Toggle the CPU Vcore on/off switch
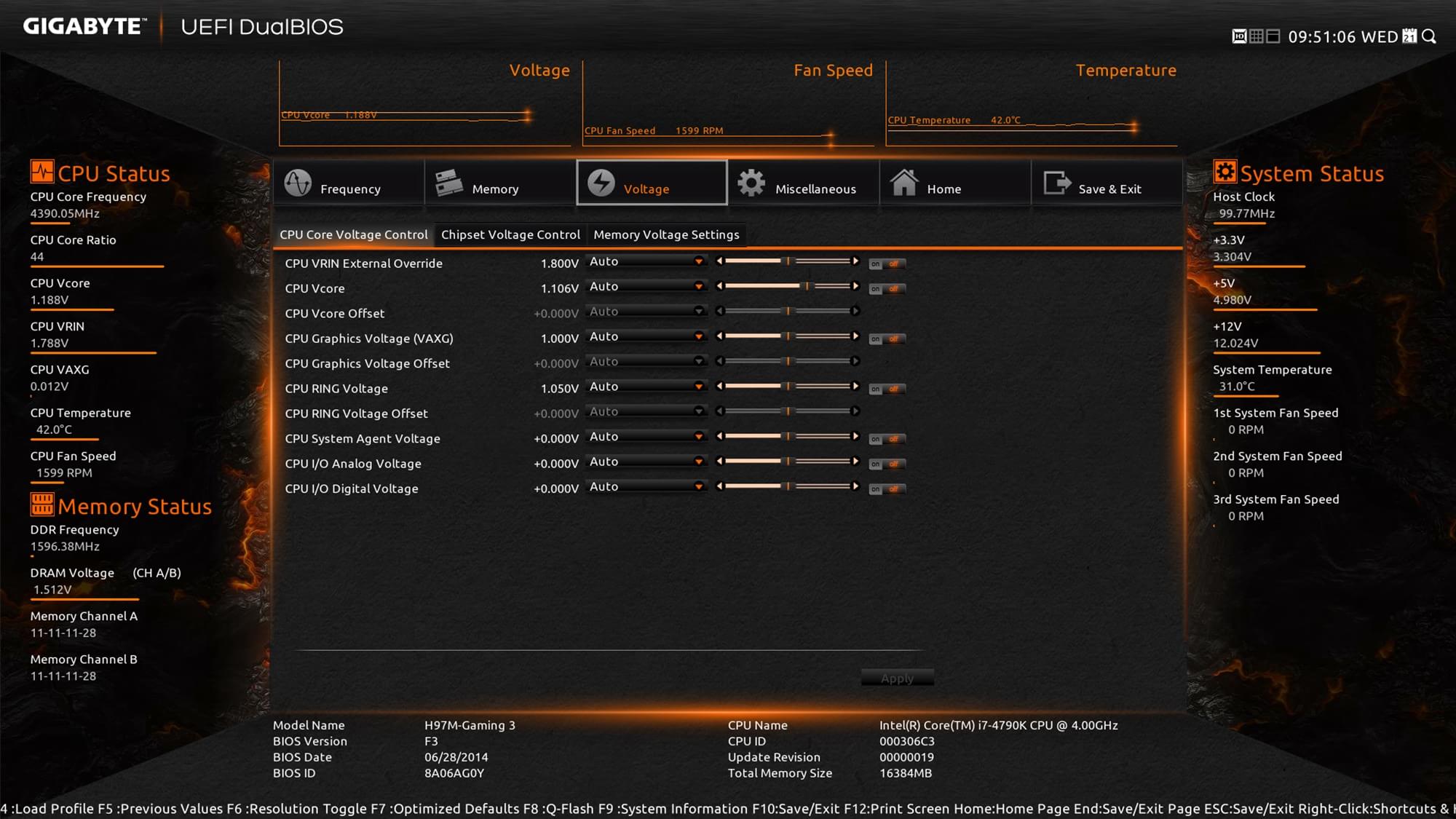The width and height of the screenshot is (1456, 819). coord(887,289)
